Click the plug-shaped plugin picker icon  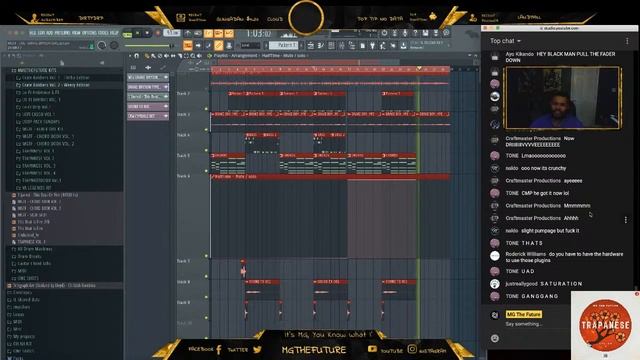372,46
